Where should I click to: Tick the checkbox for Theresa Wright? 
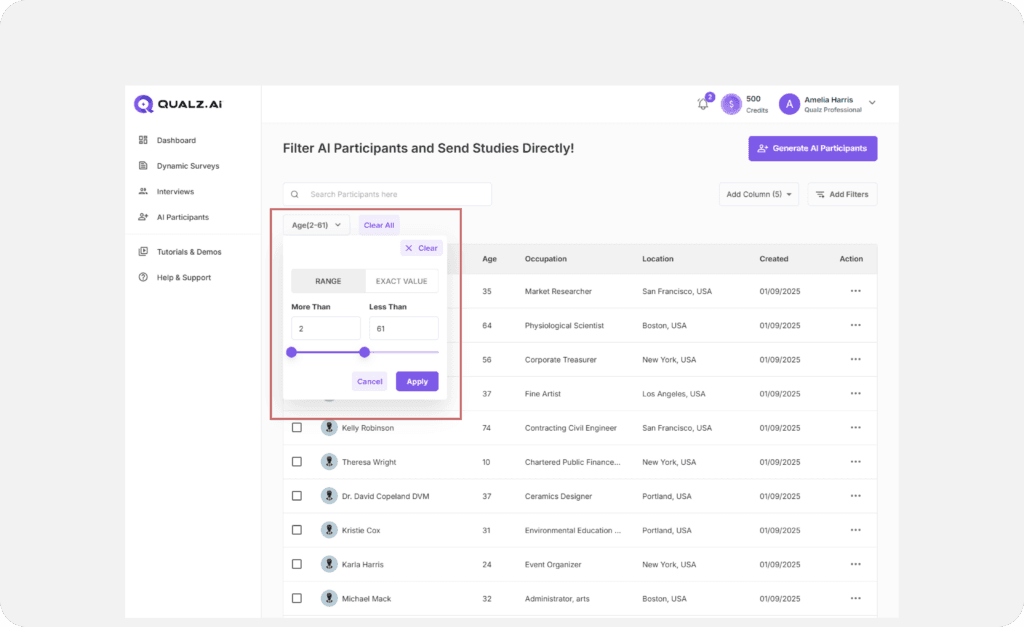coord(297,462)
